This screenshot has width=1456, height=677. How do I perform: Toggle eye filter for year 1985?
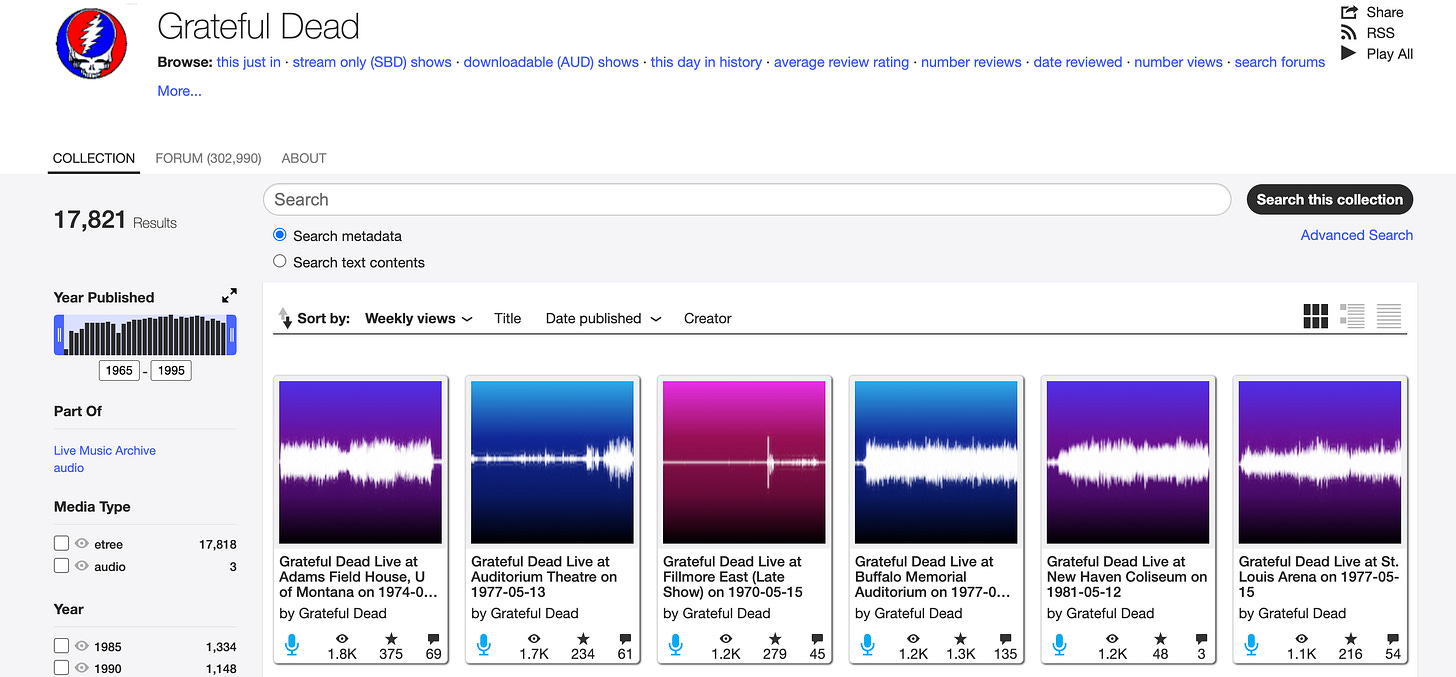click(82, 645)
